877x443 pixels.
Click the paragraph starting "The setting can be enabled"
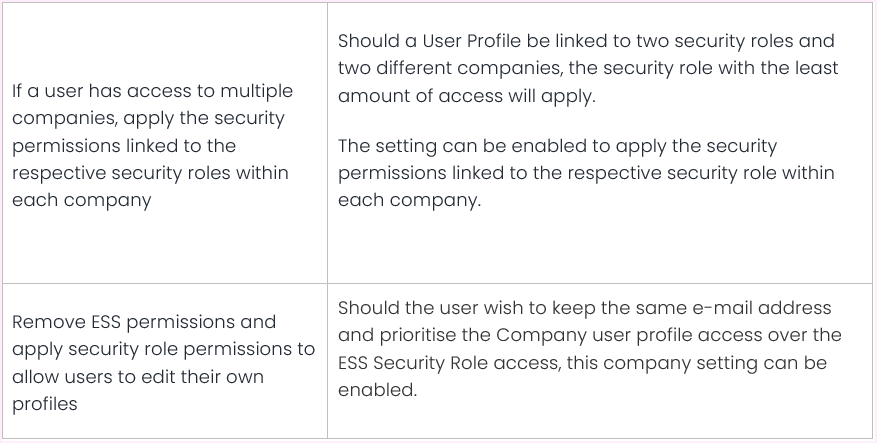[587, 173]
